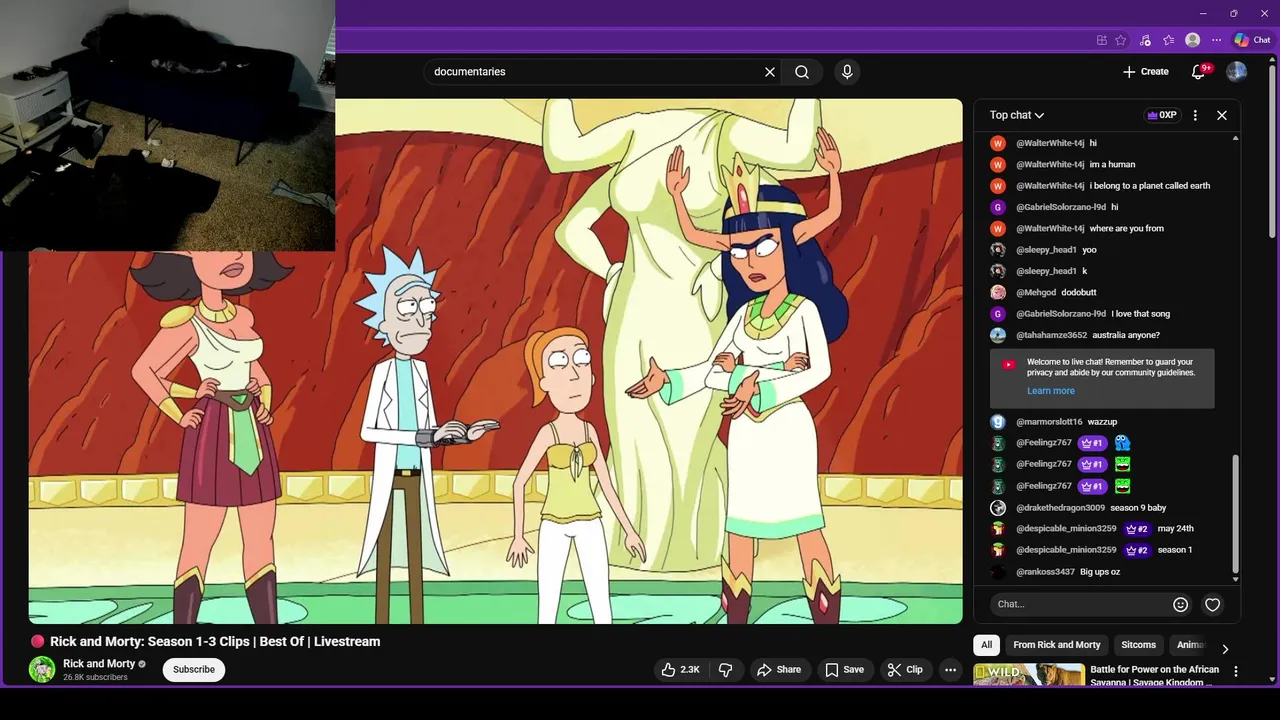Open the browser profile avatar
This screenshot has width=1280, height=720.
click(x=1192, y=40)
